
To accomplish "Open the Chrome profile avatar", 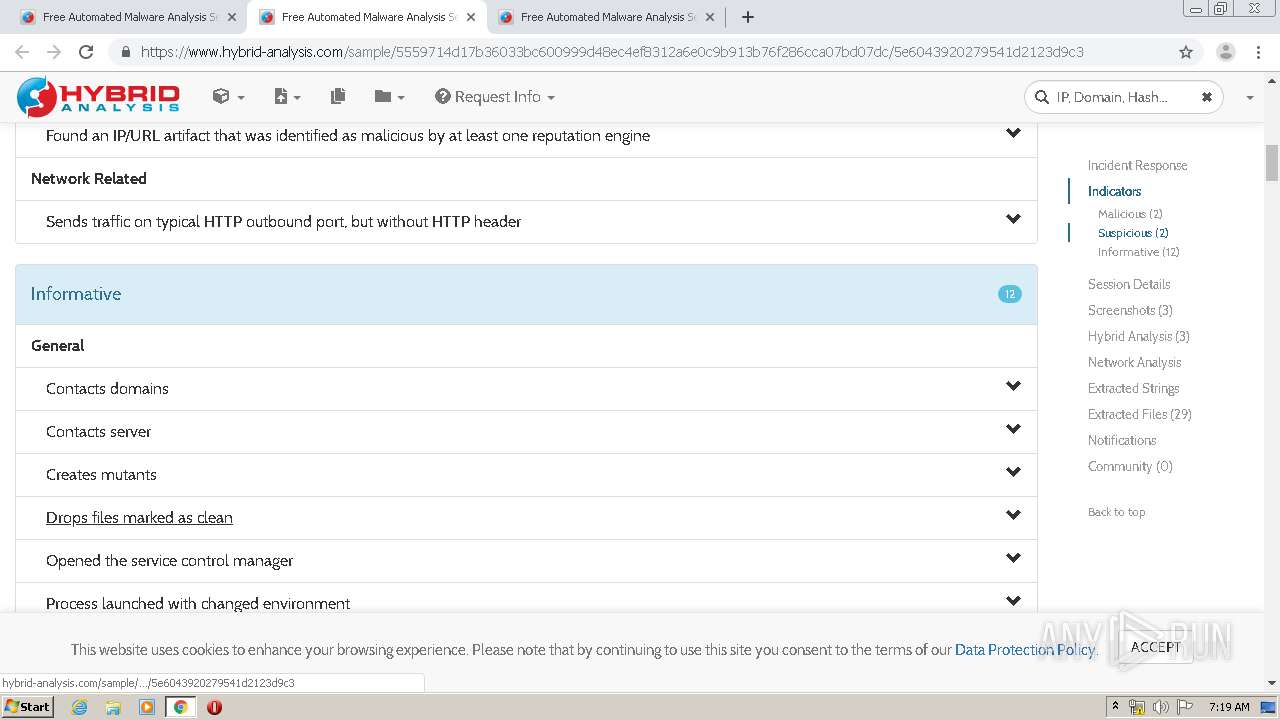I will (1225, 52).
